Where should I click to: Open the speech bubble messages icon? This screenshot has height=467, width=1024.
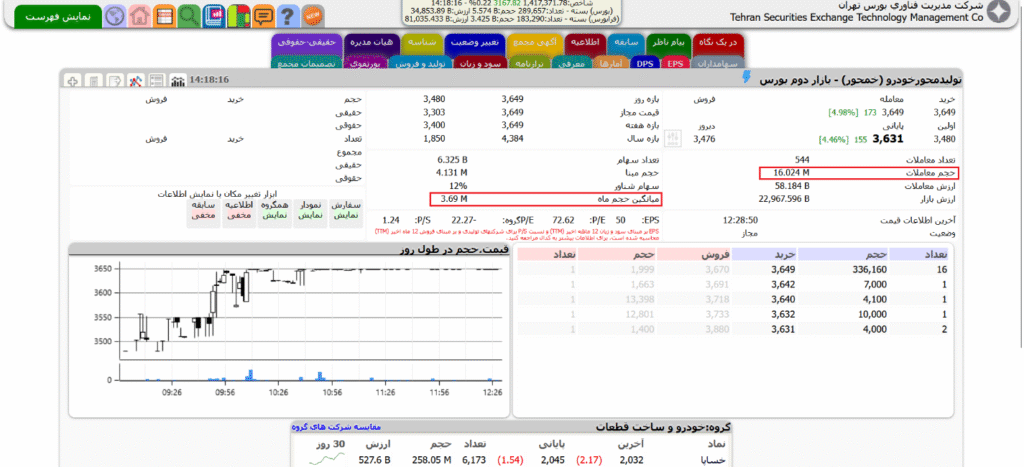click(x=263, y=16)
